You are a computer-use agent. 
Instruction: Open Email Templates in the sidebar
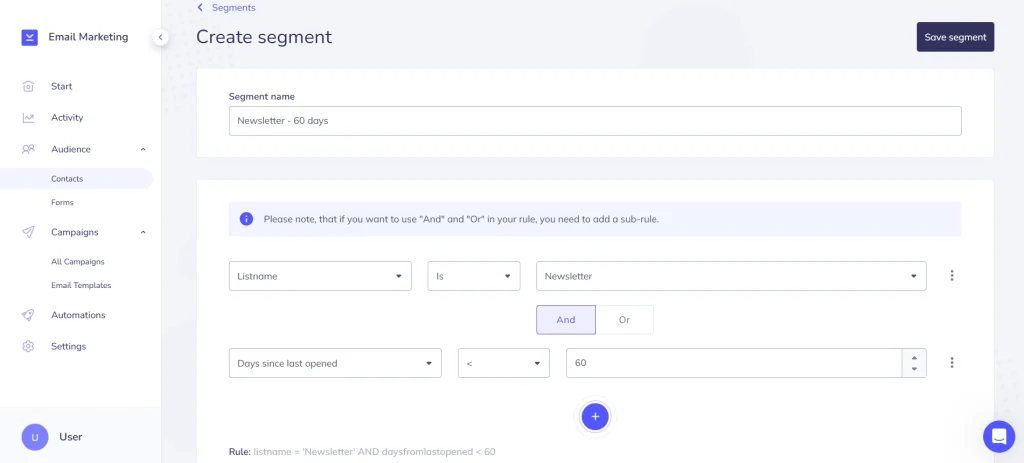coord(81,285)
